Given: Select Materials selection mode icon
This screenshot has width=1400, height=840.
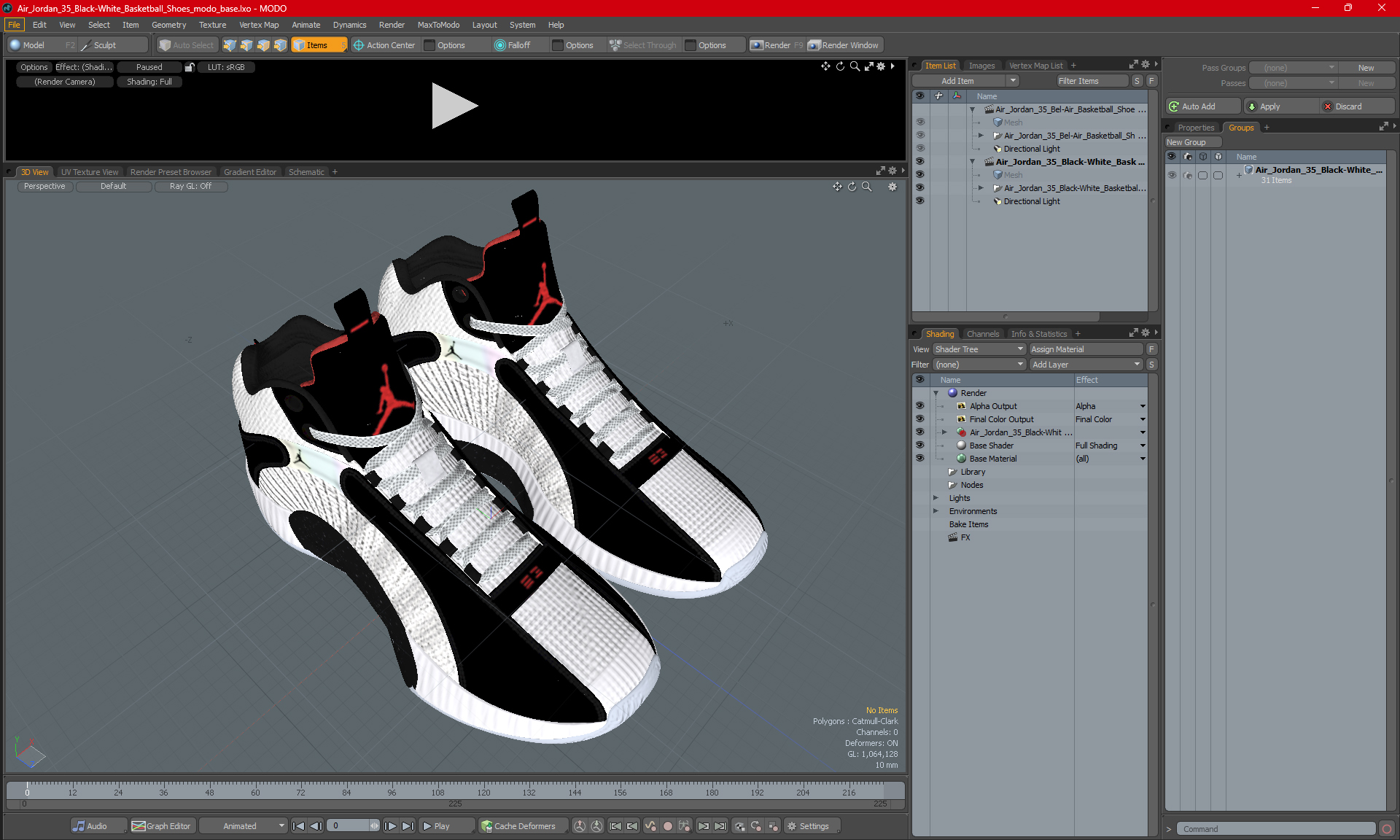Looking at the screenshot, I should 280,45.
